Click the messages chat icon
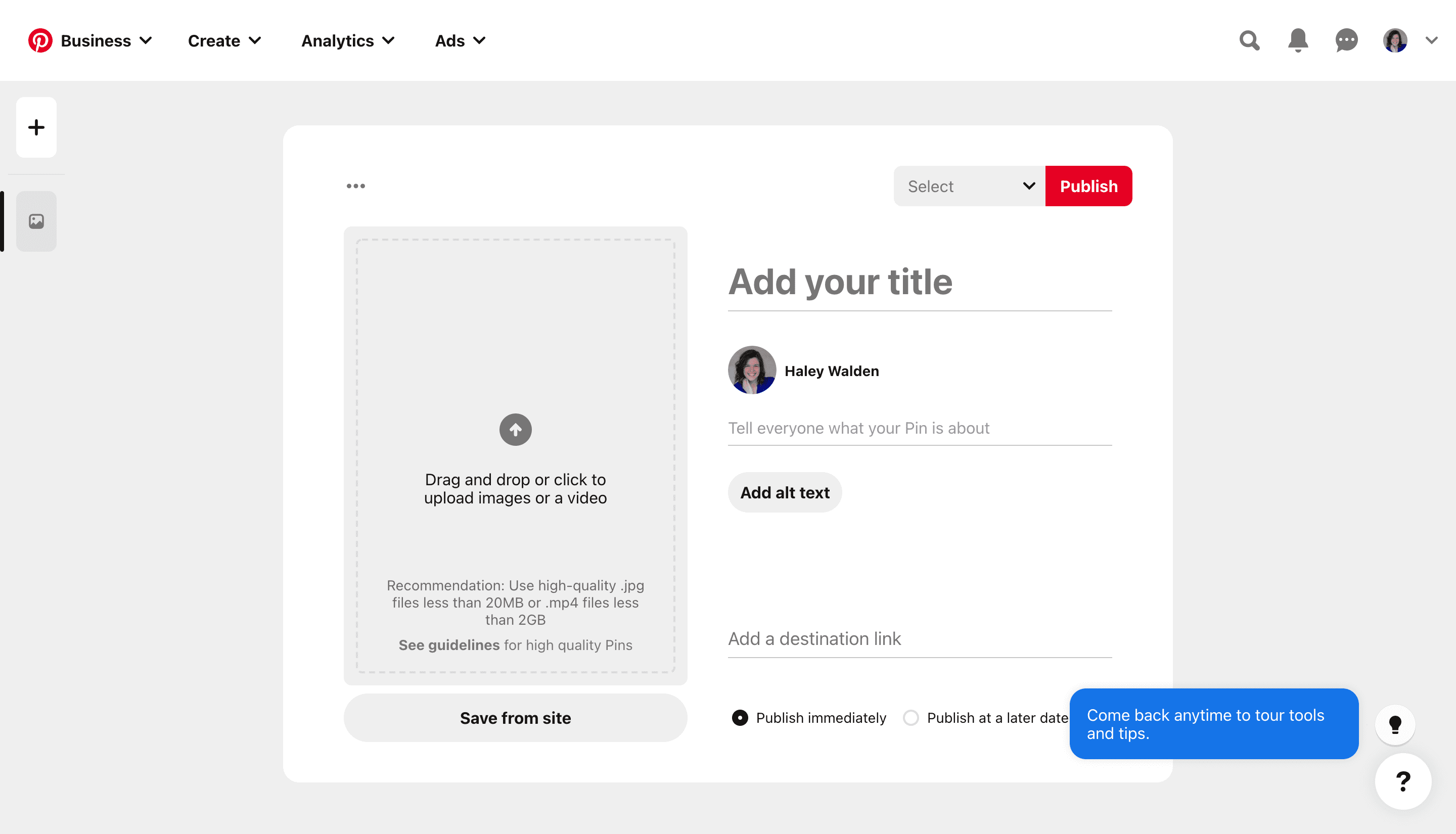The width and height of the screenshot is (1456, 834). point(1347,40)
